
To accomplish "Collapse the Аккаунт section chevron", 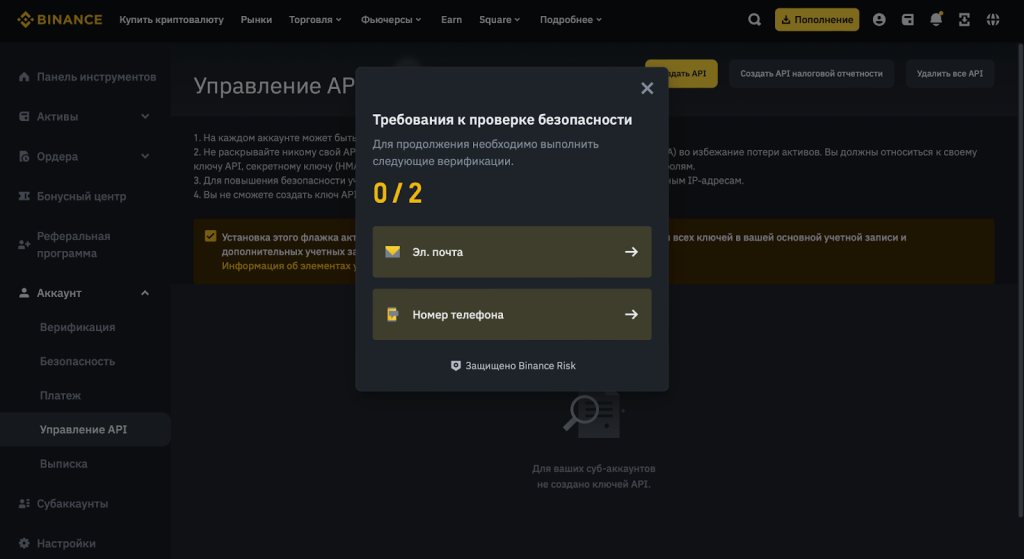I will (145, 293).
